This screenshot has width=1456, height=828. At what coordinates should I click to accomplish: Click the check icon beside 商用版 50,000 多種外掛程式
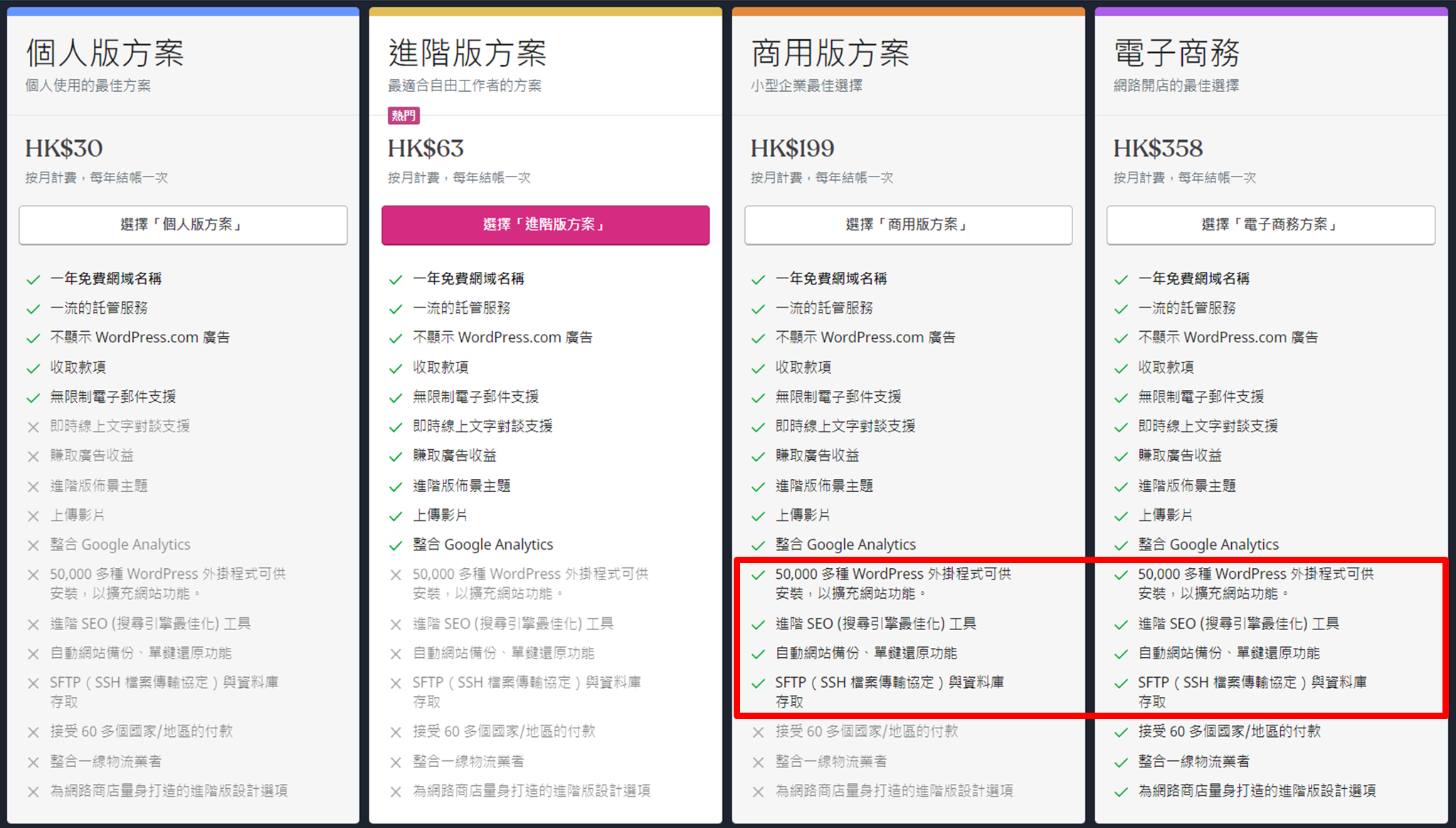[758, 575]
